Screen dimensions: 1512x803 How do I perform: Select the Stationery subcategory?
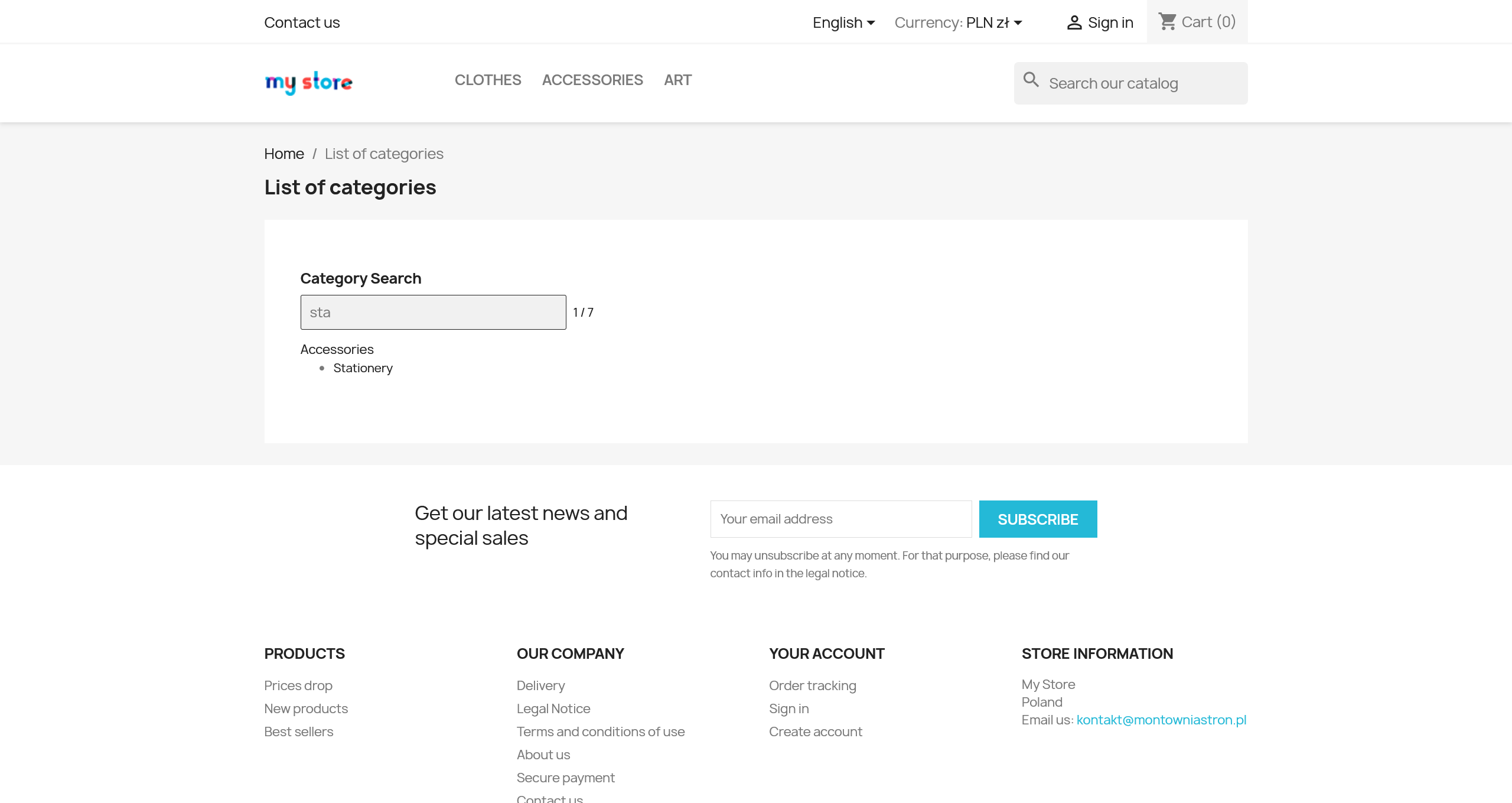click(363, 368)
